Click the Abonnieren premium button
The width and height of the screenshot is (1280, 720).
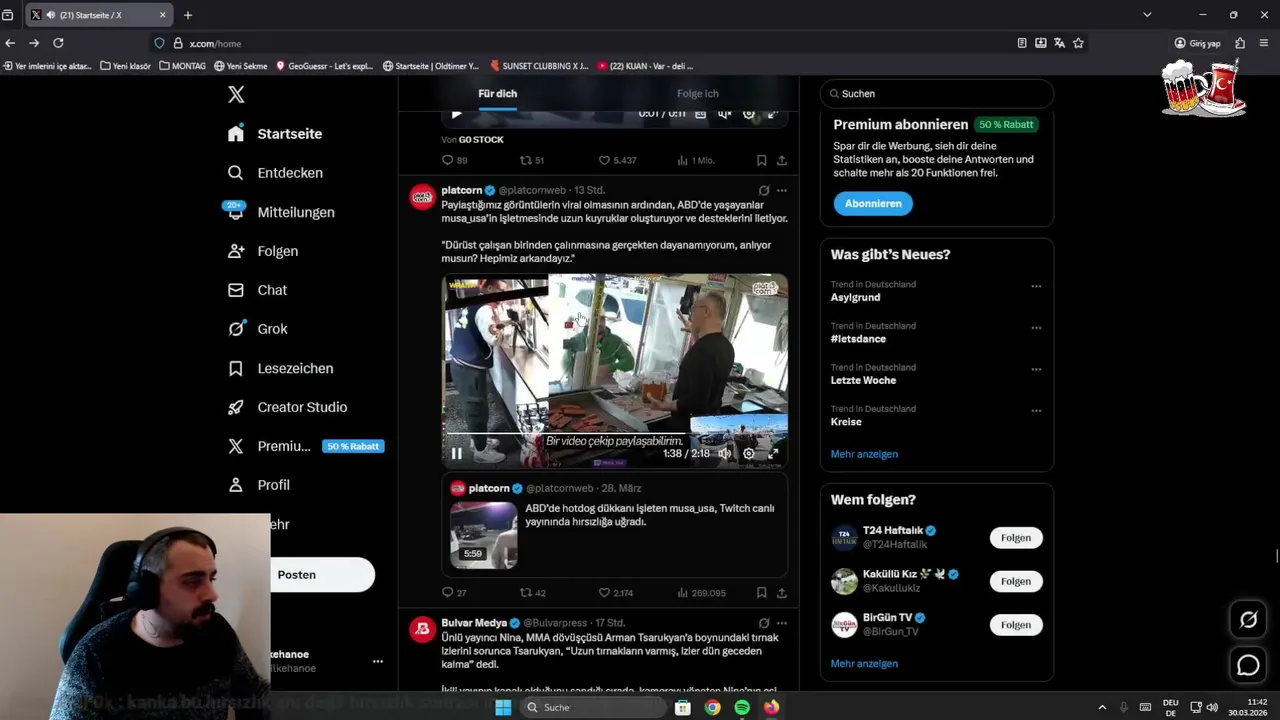tap(873, 203)
